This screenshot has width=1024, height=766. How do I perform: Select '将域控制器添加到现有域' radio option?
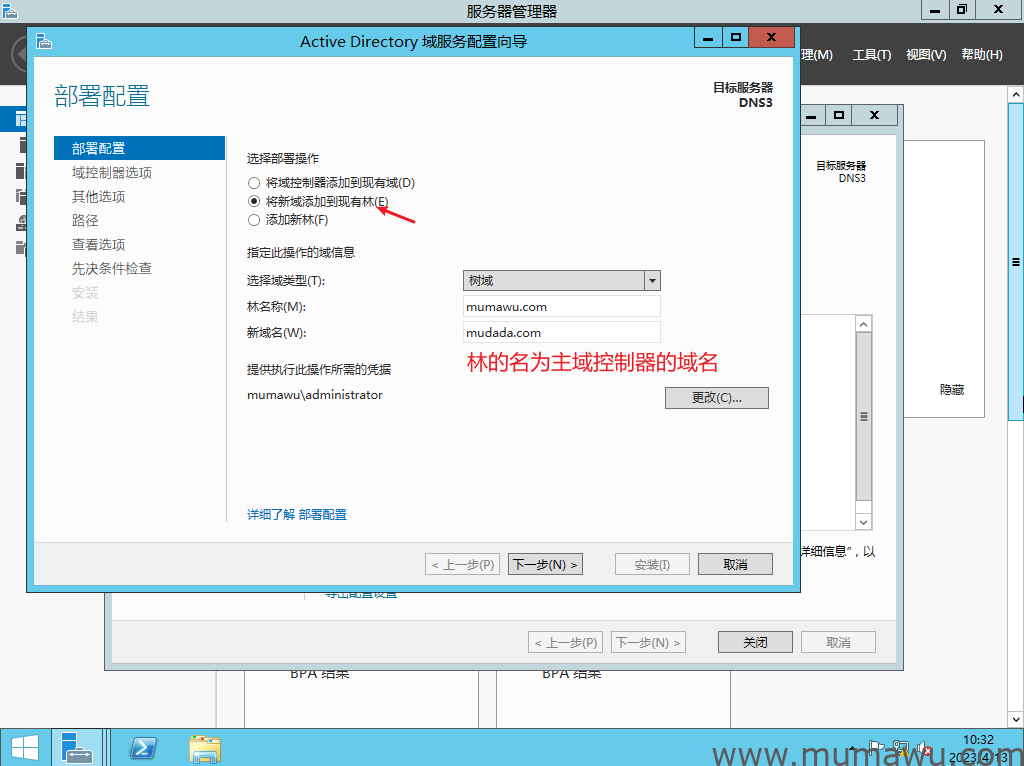(x=254, y=183)
